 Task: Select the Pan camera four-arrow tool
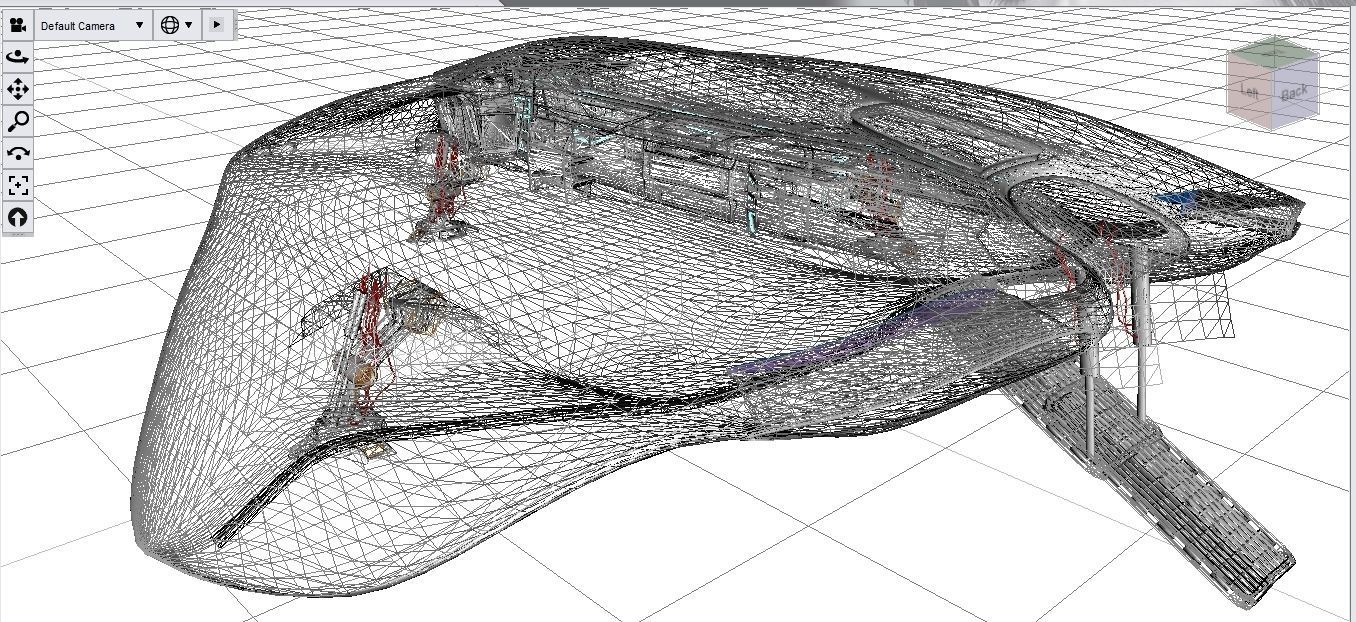click(x=17, y=89)
